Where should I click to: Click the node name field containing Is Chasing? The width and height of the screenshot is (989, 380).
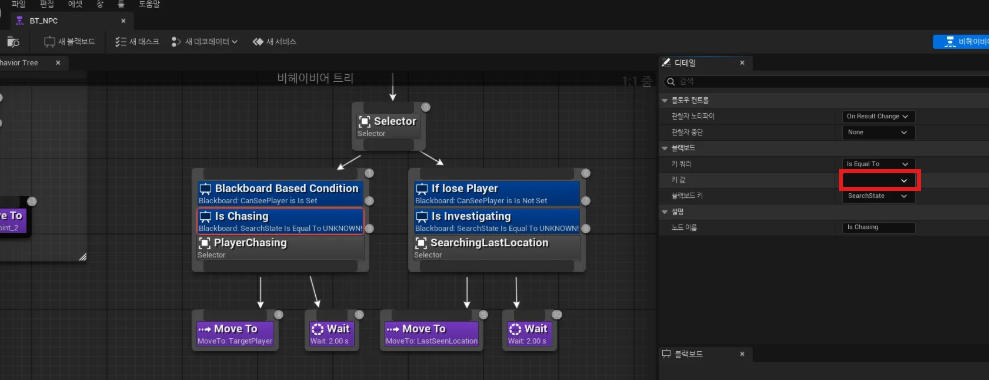click(x=879, y=227)
